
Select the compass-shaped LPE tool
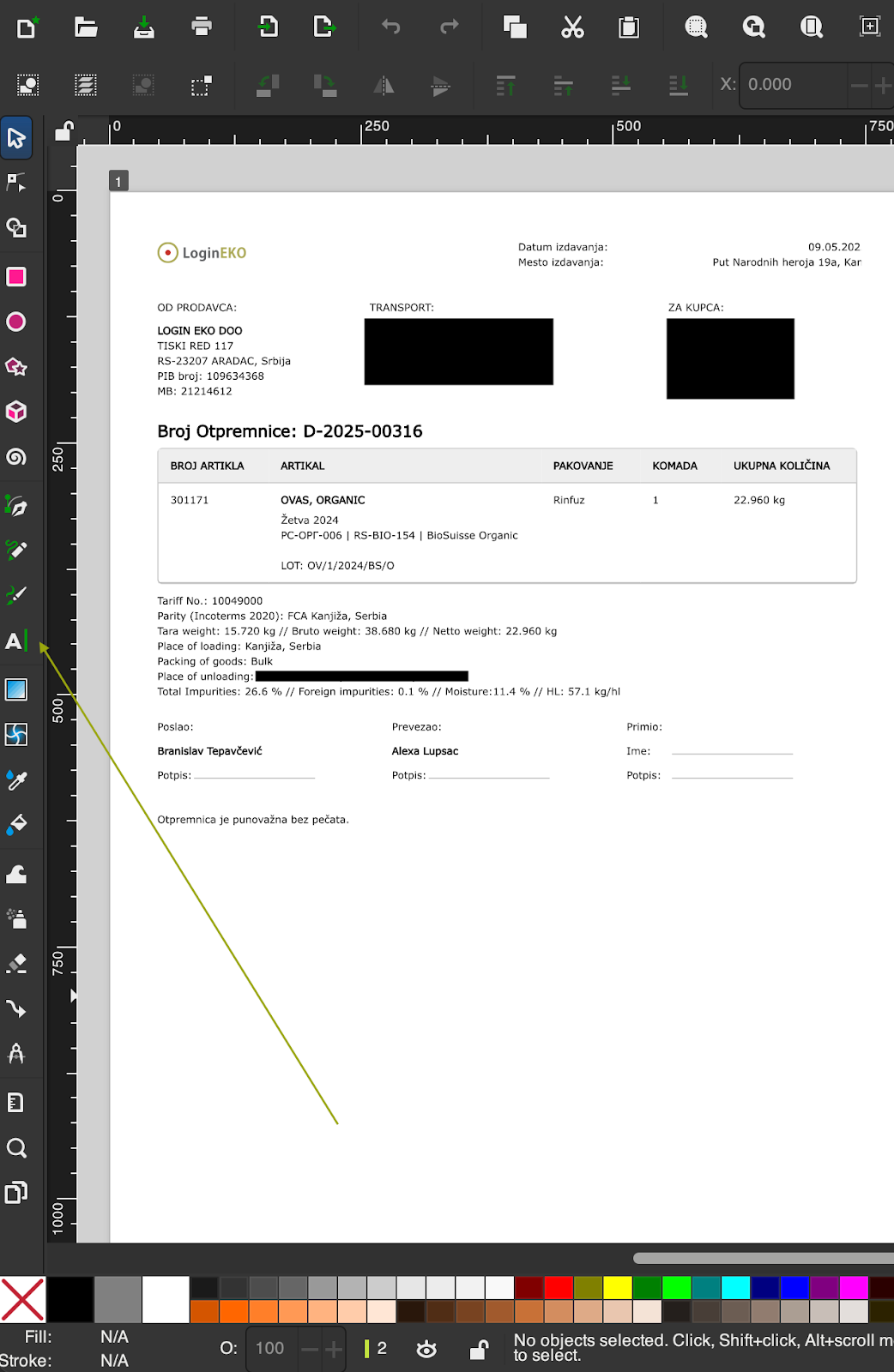(x=16, y=1053)
